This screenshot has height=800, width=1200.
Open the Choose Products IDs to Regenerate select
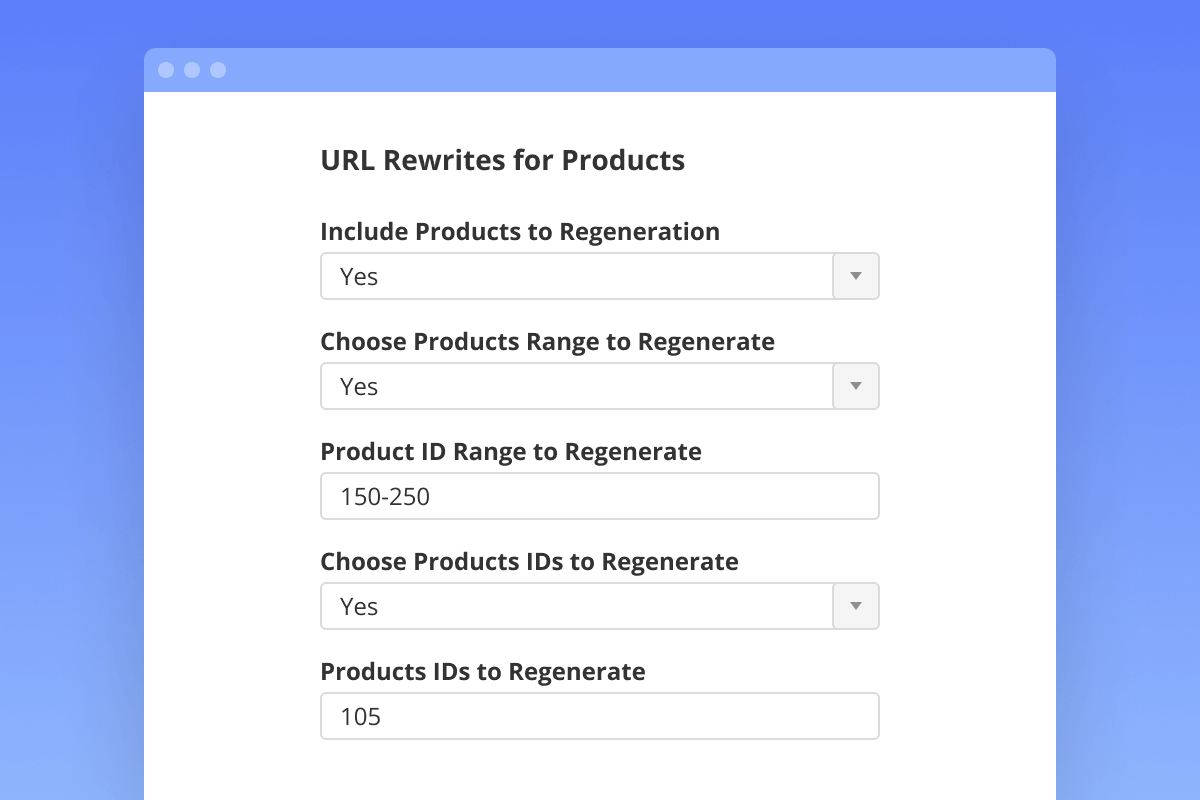click(x=576, y=606)
